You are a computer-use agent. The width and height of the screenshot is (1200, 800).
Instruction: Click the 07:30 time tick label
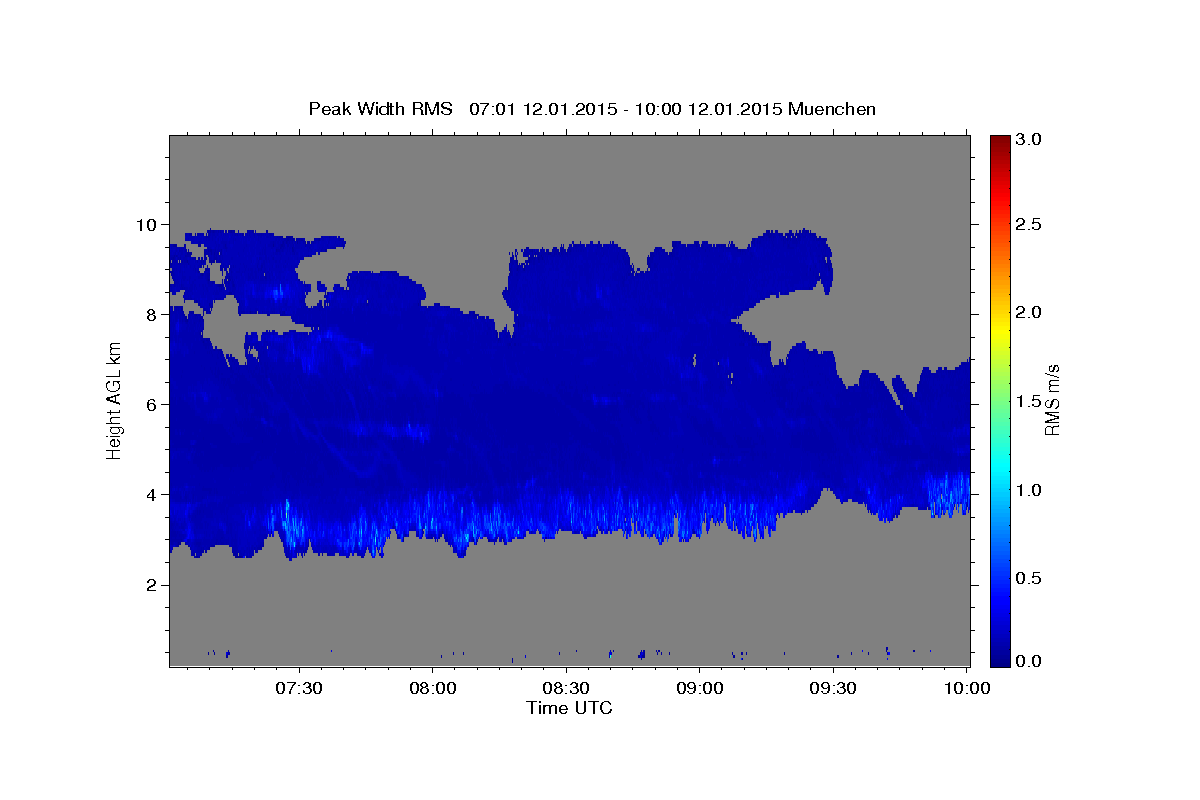tap(299, 688)
